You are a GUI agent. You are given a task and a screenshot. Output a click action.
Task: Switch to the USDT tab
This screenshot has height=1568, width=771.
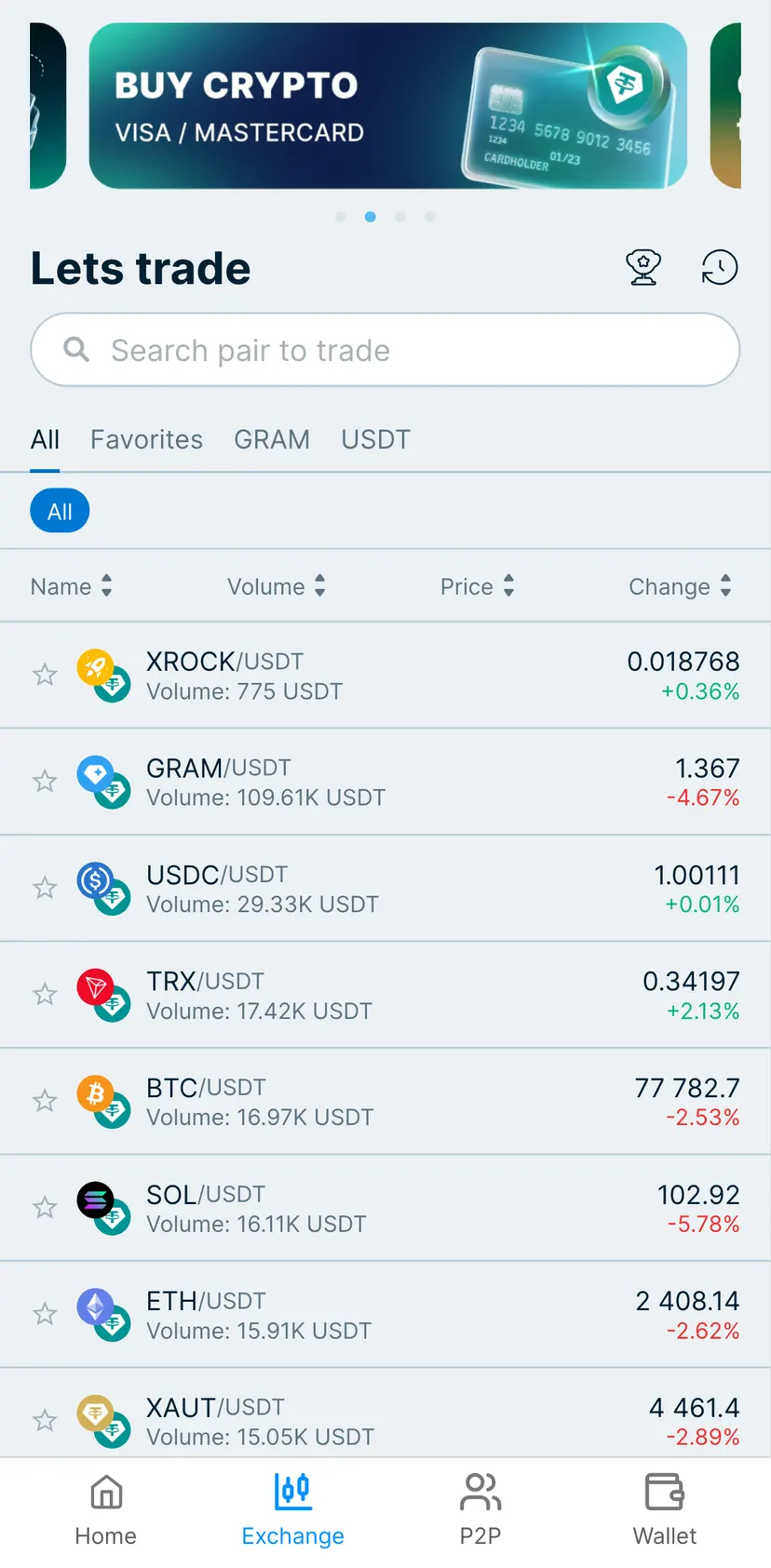click(375, 439)
